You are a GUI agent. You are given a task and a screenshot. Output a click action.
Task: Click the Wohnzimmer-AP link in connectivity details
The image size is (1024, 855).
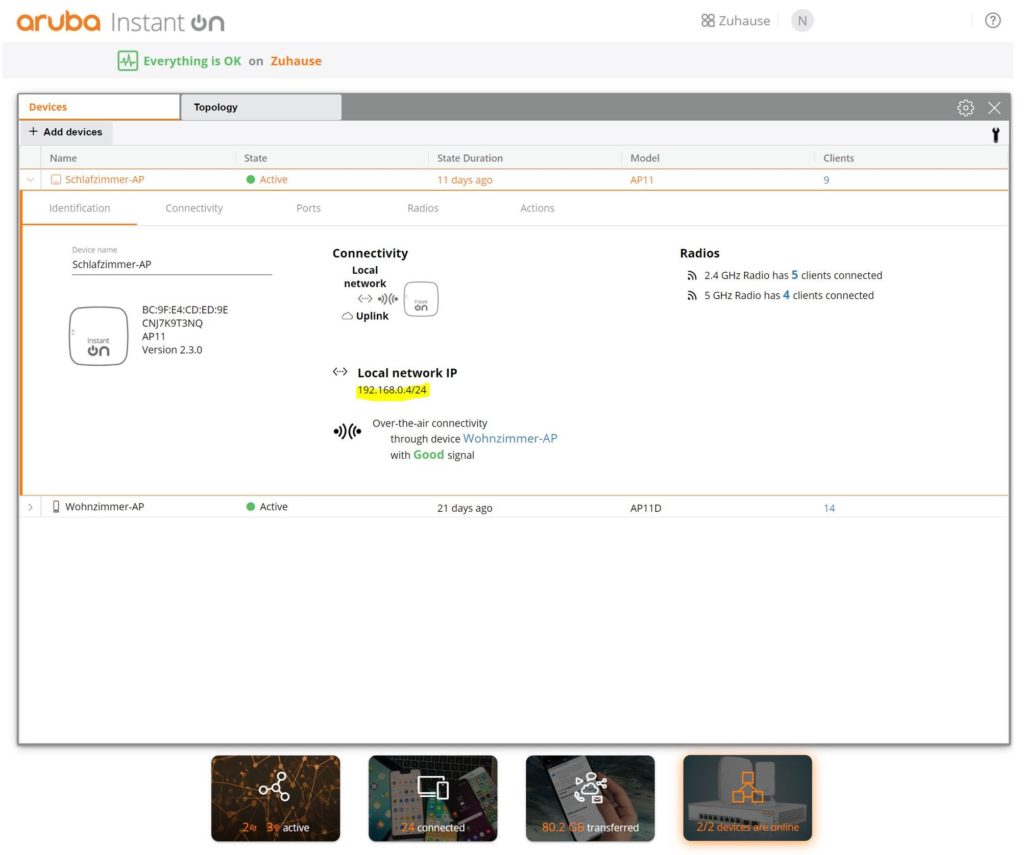pyautogui.click(x=510, y=438)
